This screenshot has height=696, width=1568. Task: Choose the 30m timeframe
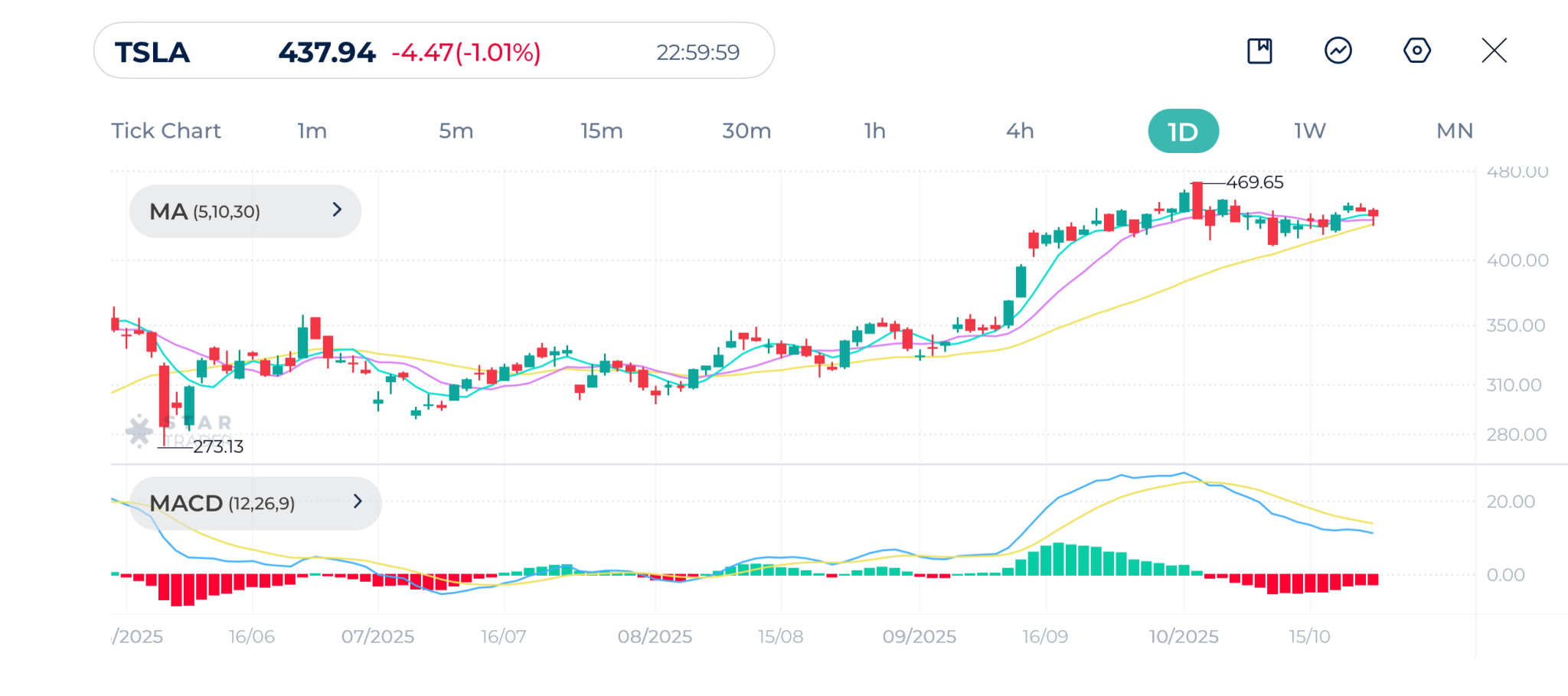click(746, 131)
